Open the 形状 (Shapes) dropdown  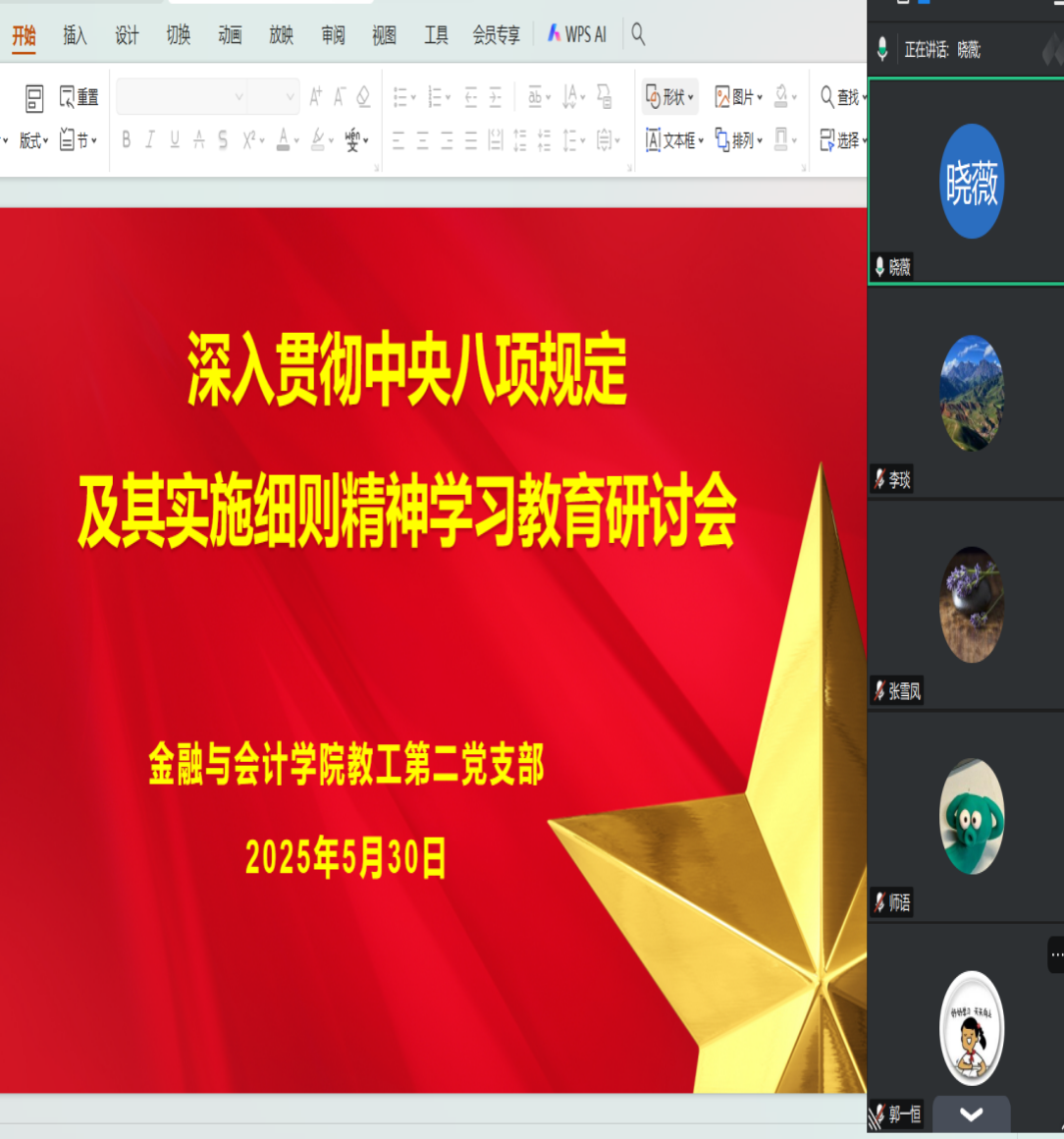point(670,97)
